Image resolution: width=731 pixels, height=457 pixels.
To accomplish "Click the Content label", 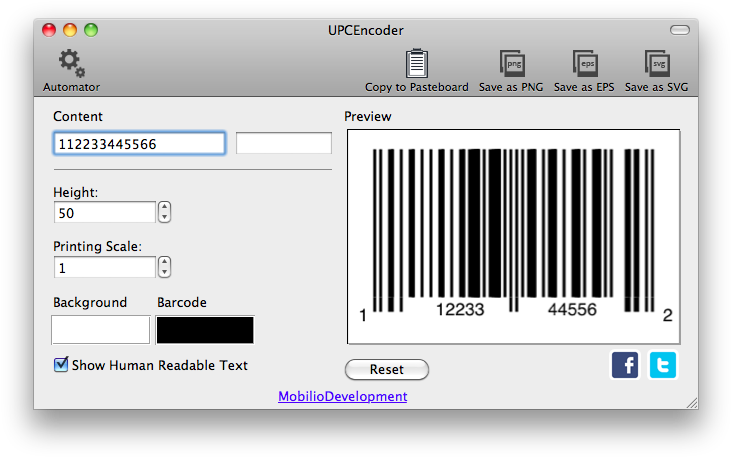I will coord(78,117).
